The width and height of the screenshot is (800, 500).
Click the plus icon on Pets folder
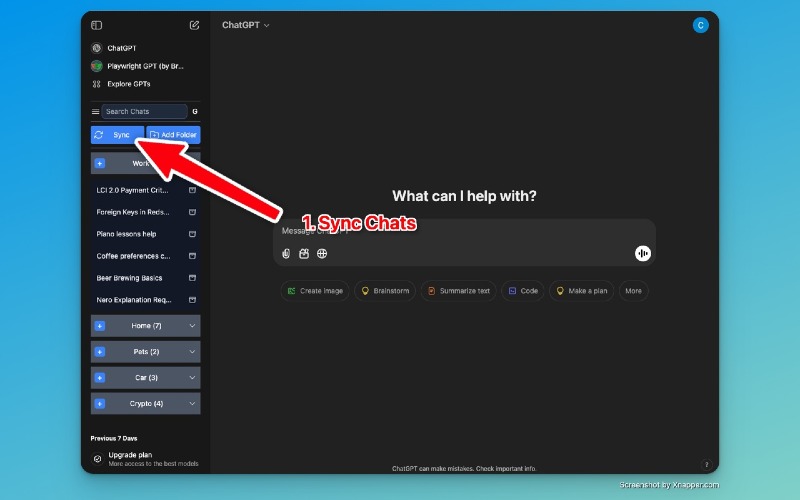pyautogui.click(x=100, y=352)
